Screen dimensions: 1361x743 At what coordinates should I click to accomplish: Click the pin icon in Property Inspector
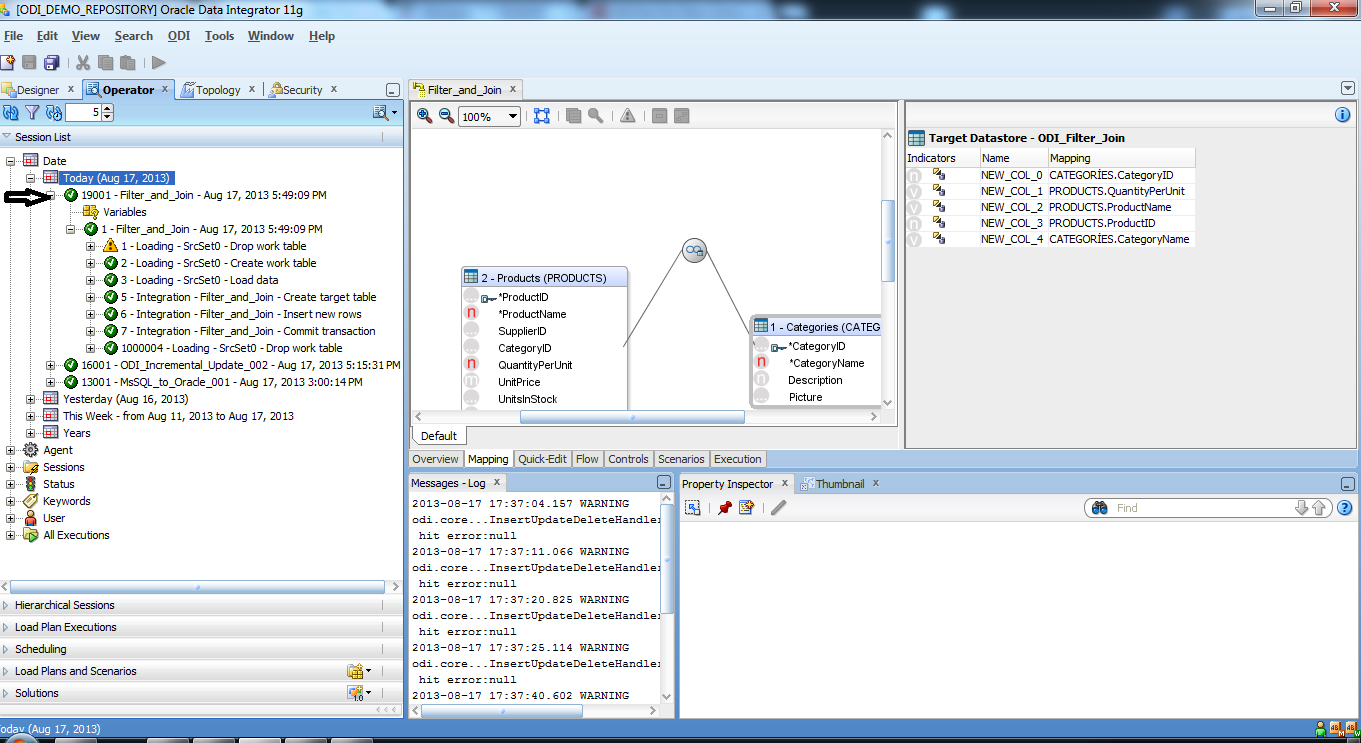pyautogui.click(x=725, y=508)
